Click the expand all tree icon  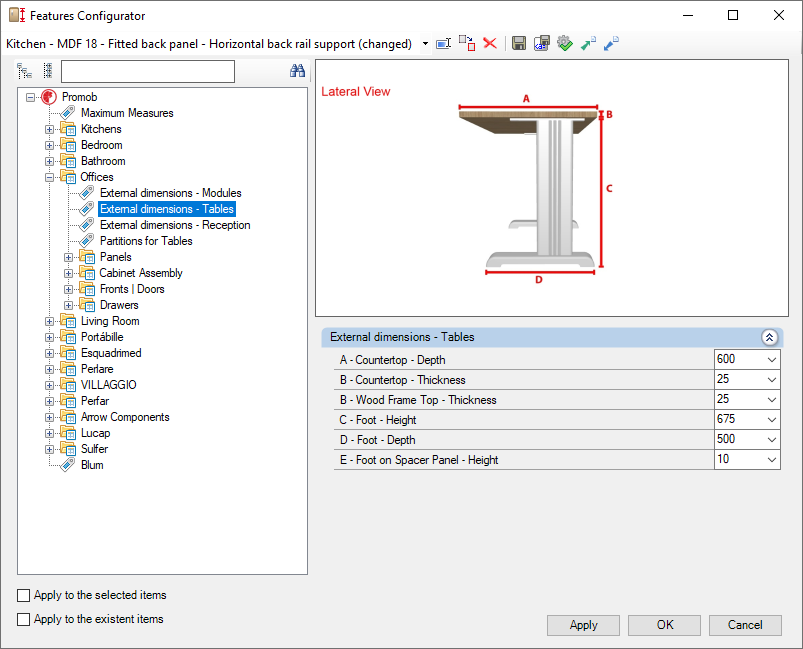(x=24, y=71)
